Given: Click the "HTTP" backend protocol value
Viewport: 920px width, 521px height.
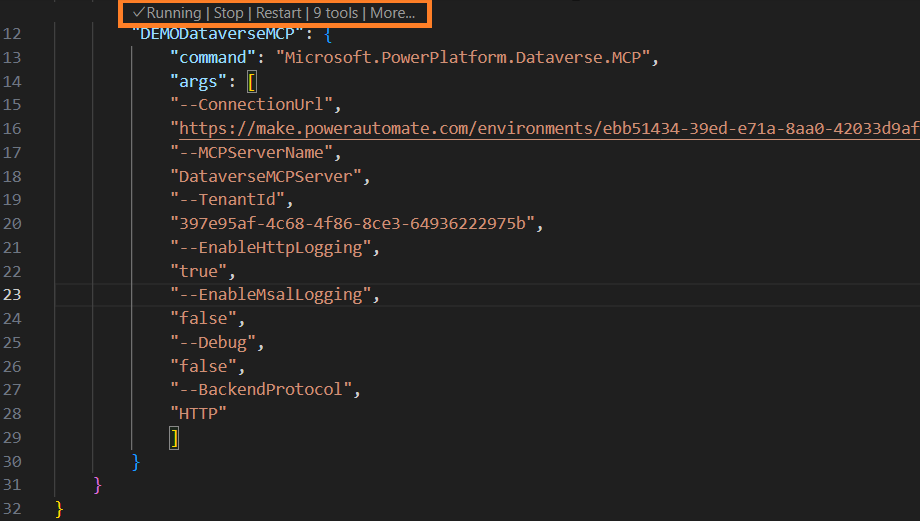Looking at the screenshot, I should 198,413.
